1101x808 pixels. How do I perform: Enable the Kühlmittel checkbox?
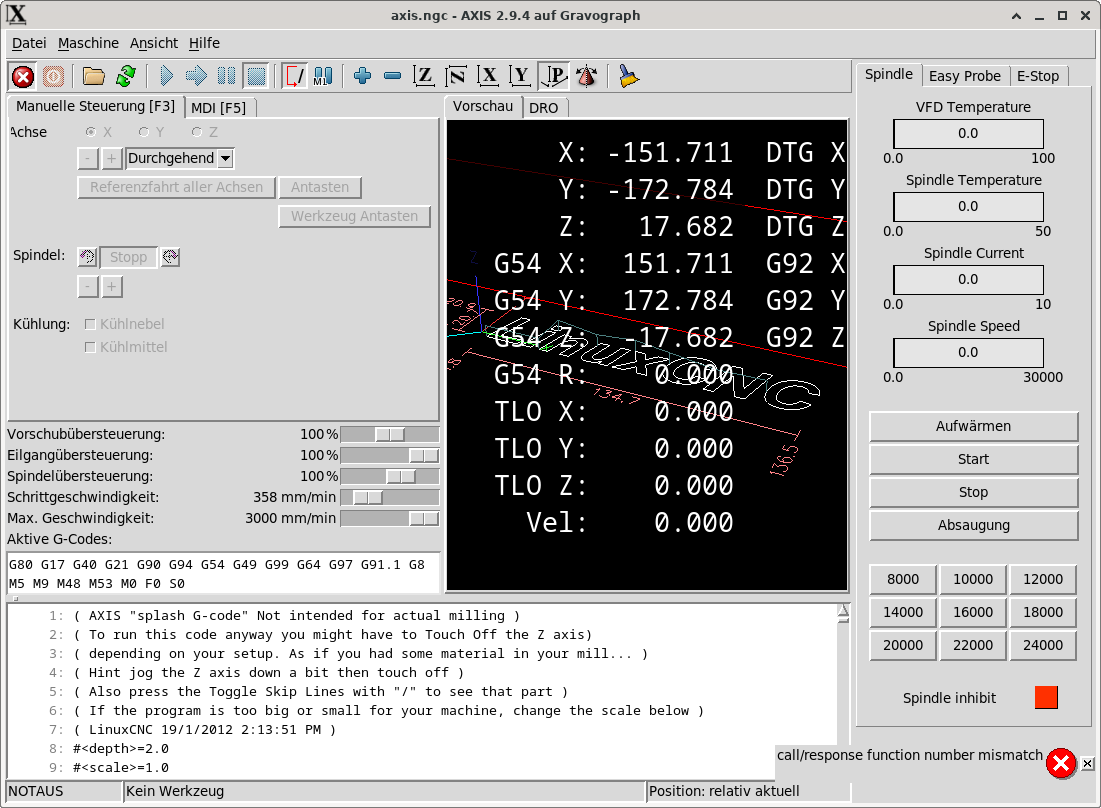(91, 347)
